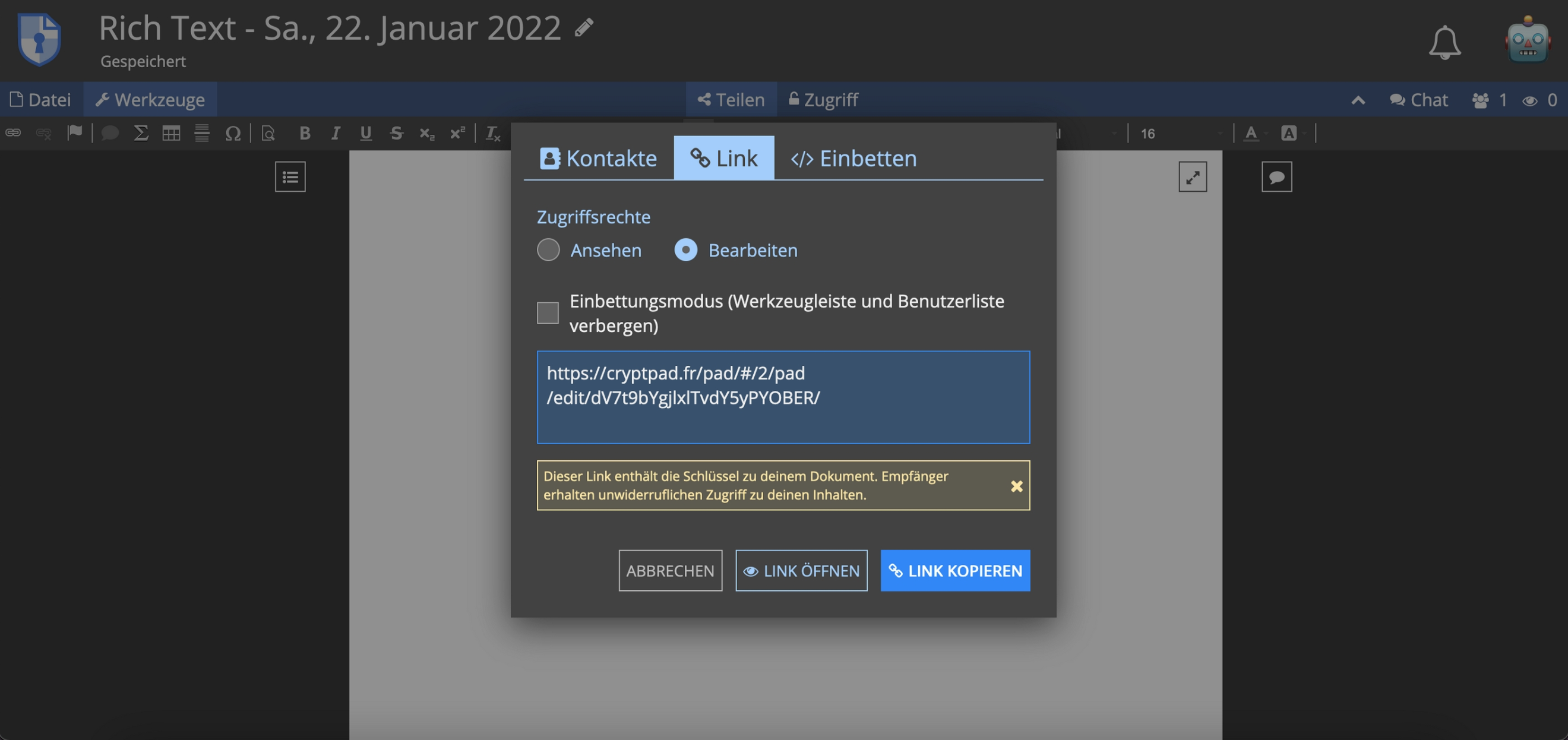Click LINK KOPIEREN button
Viewport: 1568px width, 740px height.
955,570
